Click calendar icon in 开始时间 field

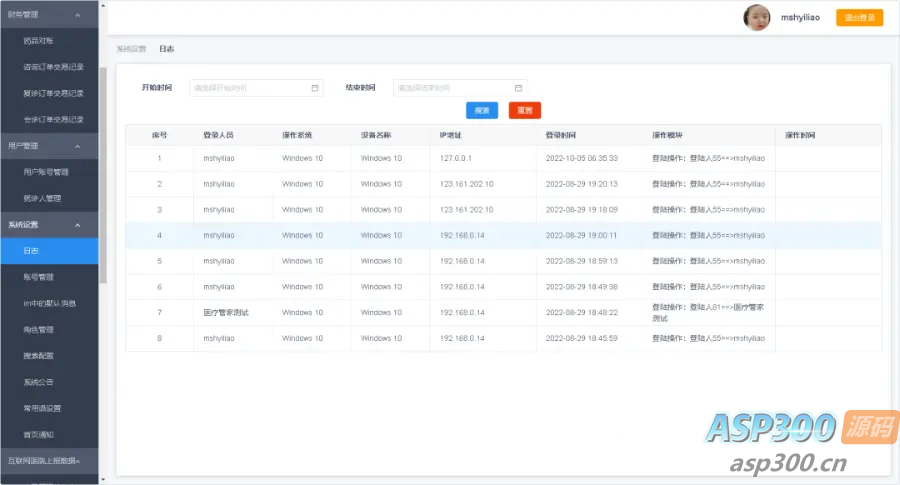coord(314,88)
